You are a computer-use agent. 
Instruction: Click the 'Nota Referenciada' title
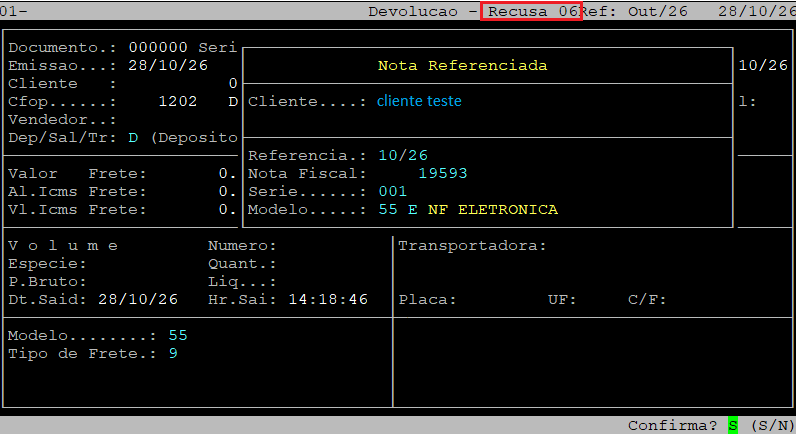pyautogui.click(x=462, y=65)
